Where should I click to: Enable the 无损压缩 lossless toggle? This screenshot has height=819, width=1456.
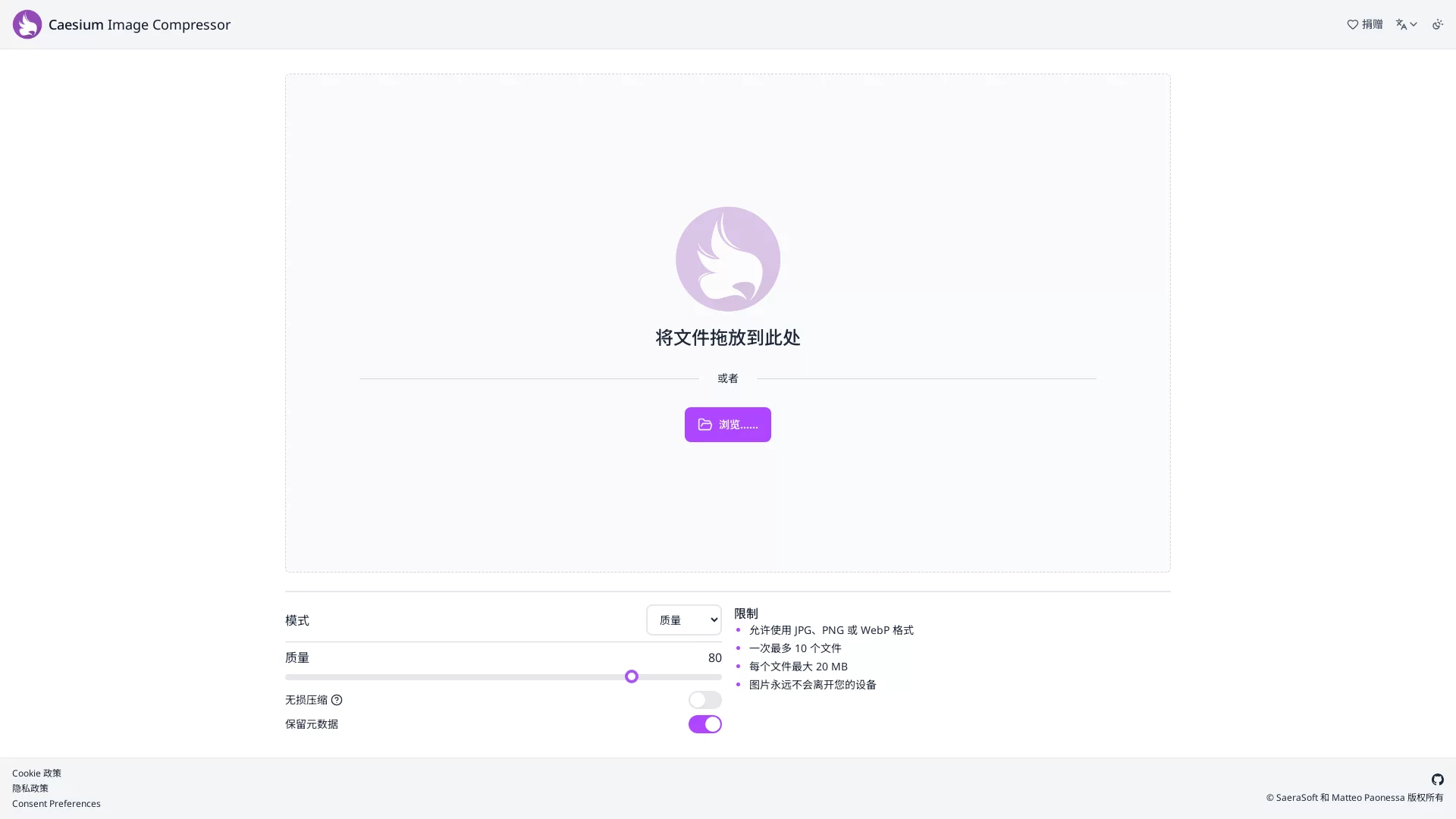[x=704, y=700]
